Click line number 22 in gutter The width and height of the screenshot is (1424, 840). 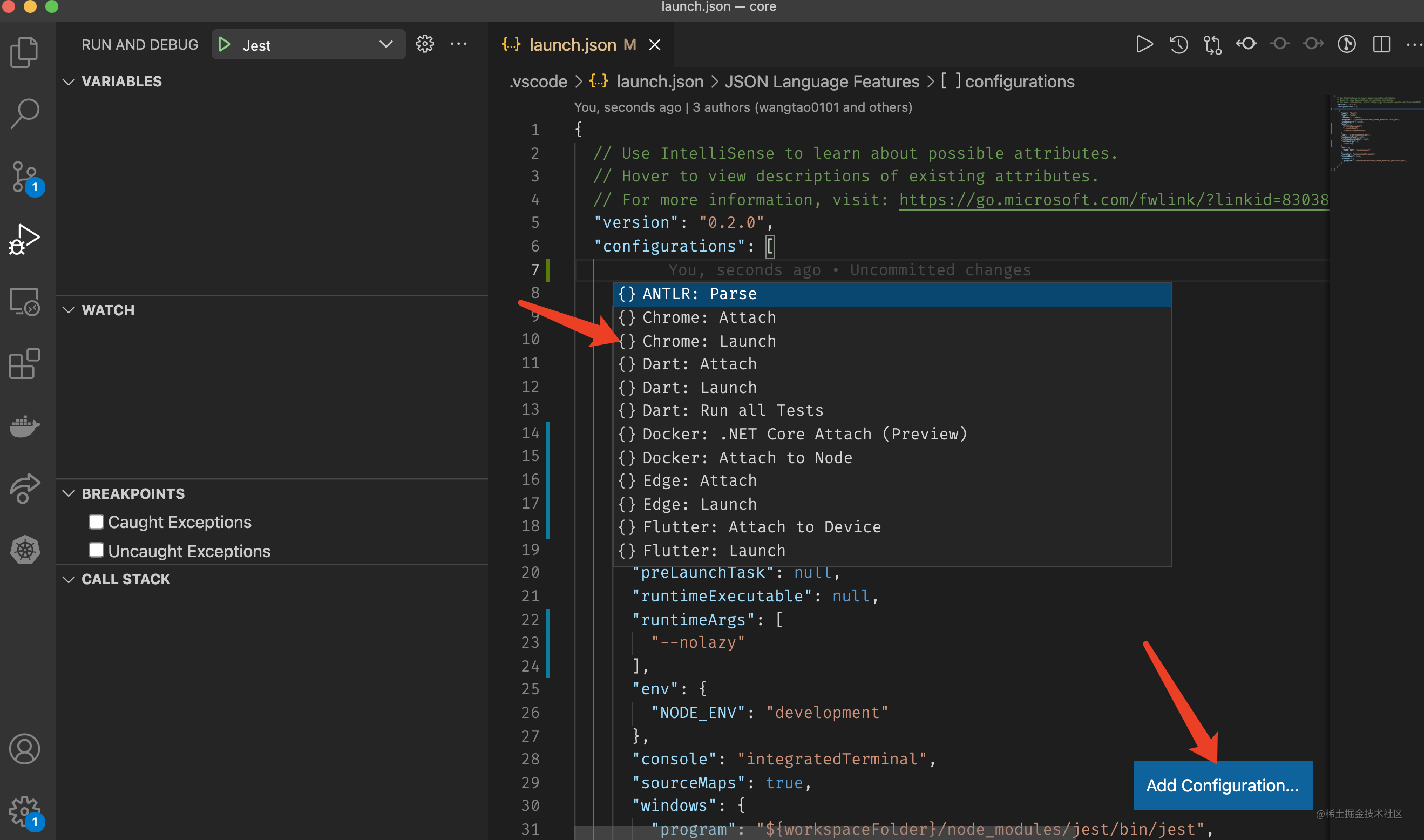[x=530, y=620]
